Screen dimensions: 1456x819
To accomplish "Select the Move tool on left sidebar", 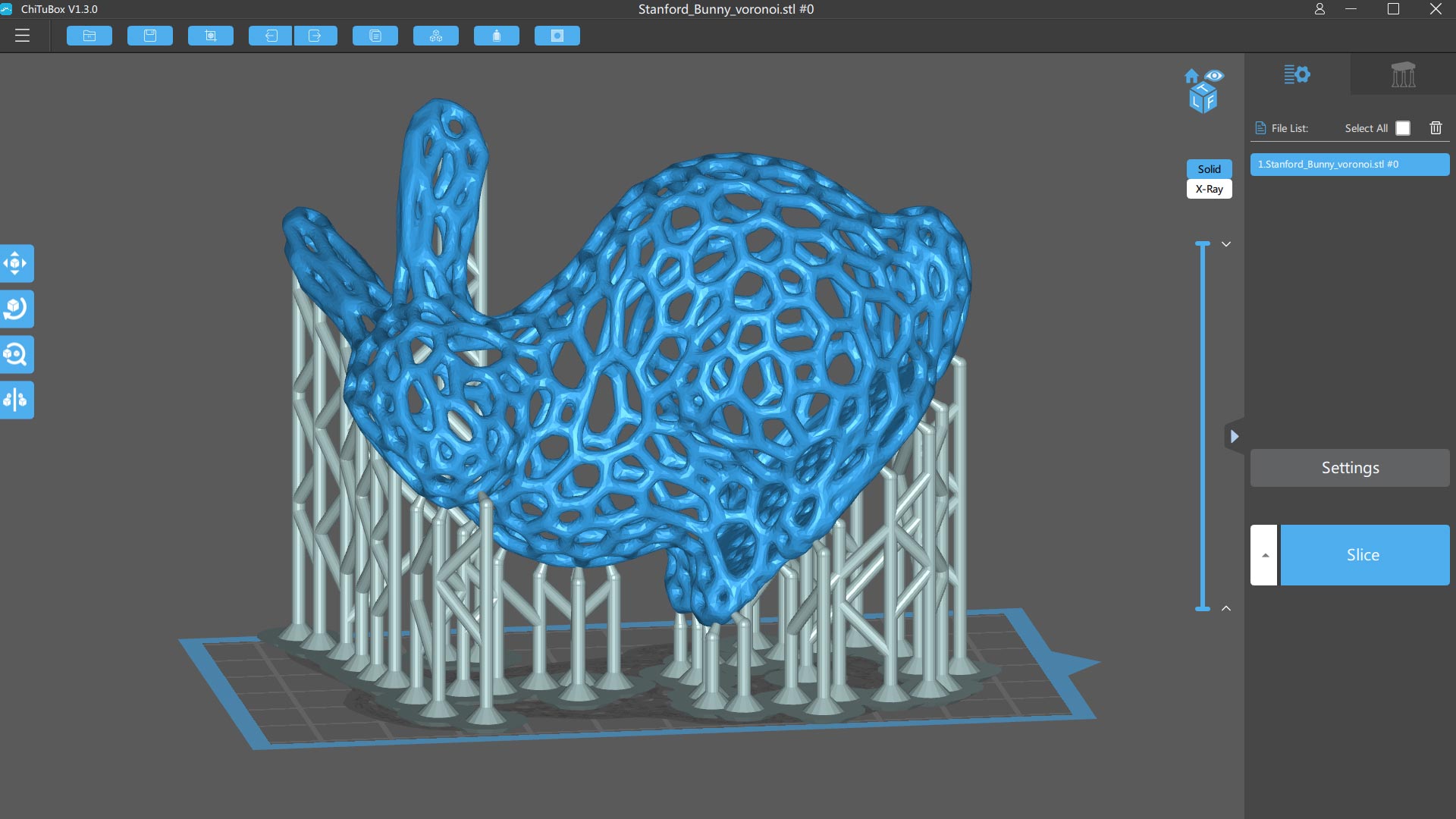I will 16,264.
